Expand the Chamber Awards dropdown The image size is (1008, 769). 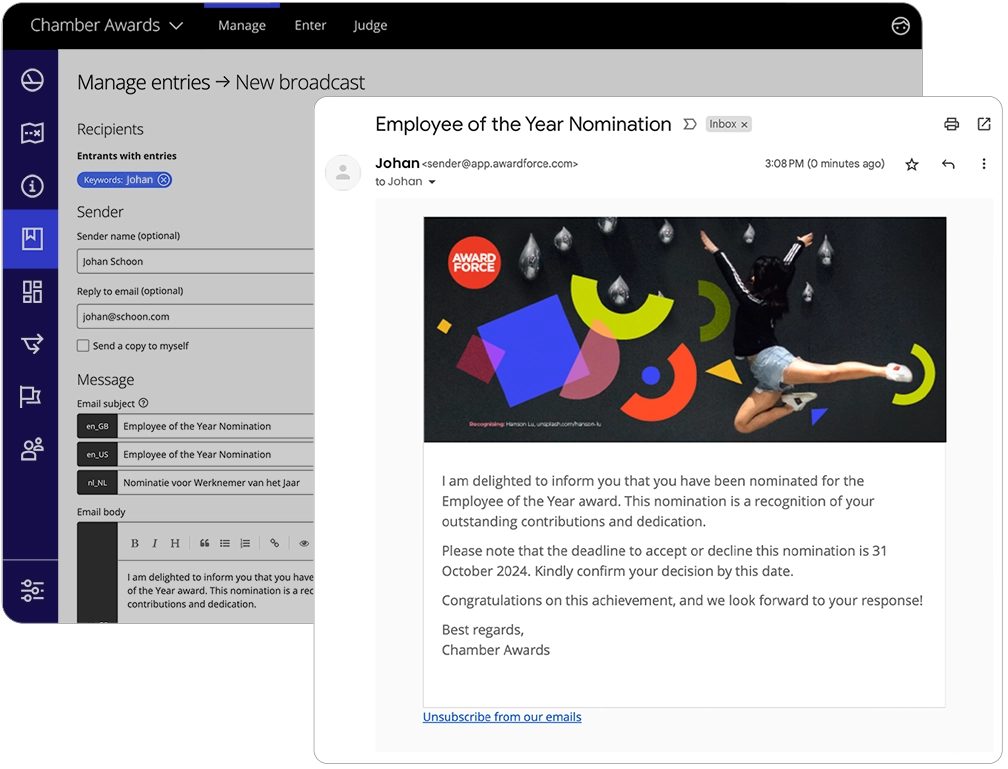click(177, 25)
